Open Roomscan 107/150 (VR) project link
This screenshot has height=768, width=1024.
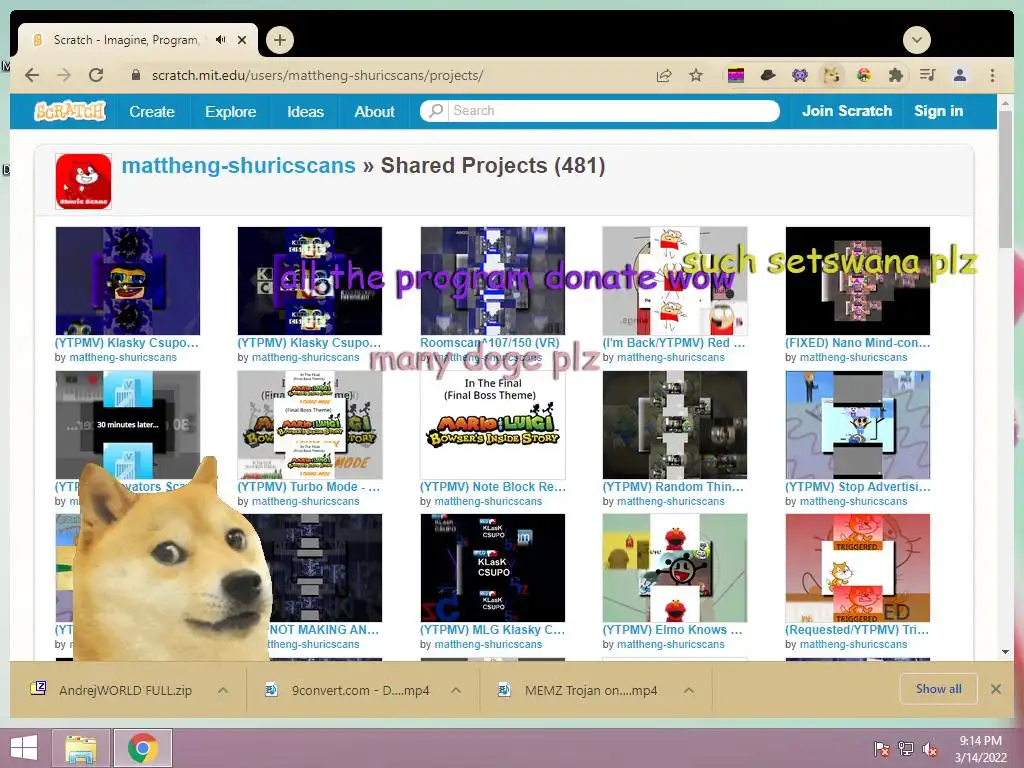coord(489,342)
